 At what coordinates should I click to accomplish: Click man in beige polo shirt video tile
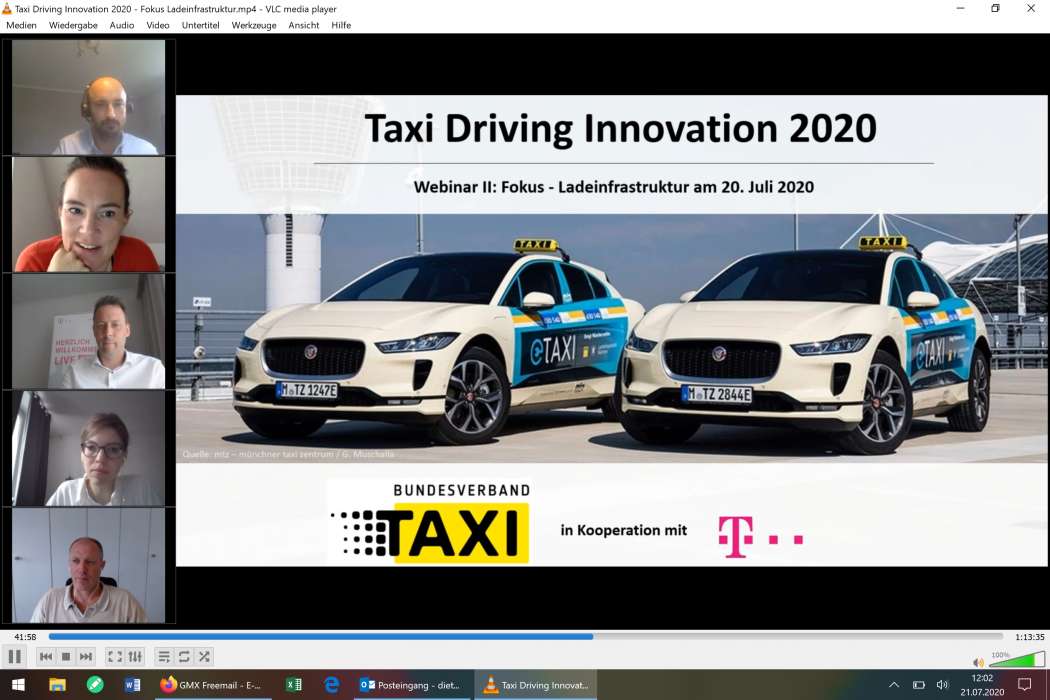point(88,565)
